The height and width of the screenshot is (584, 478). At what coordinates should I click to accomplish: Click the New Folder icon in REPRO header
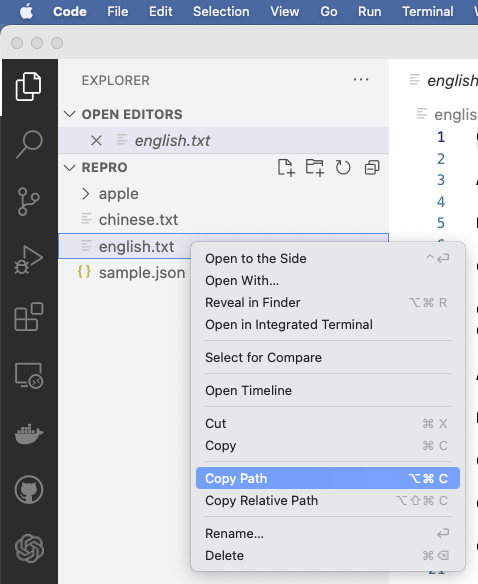click(315, 167)
